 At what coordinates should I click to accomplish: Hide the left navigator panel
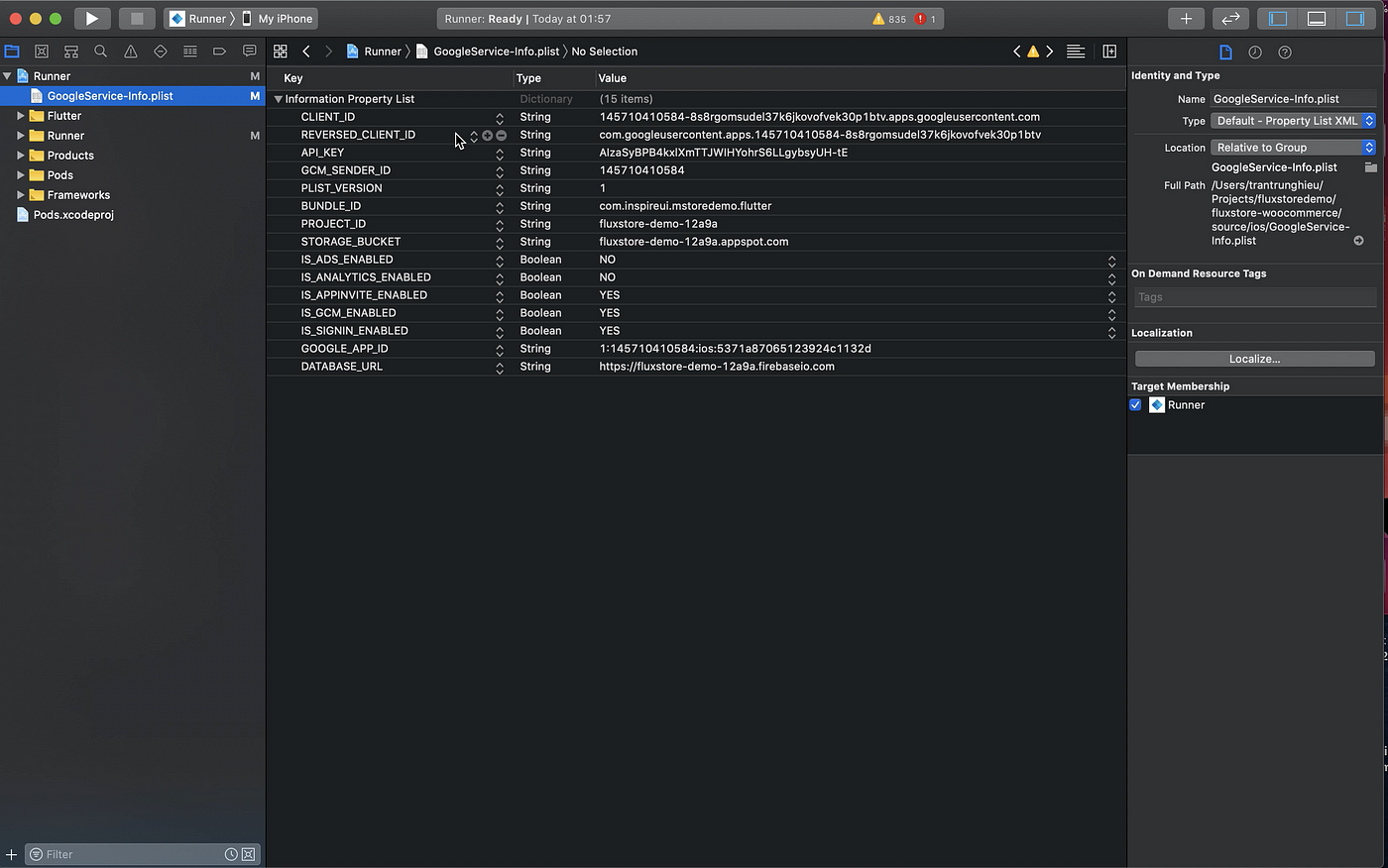(x=1278, y=18)
